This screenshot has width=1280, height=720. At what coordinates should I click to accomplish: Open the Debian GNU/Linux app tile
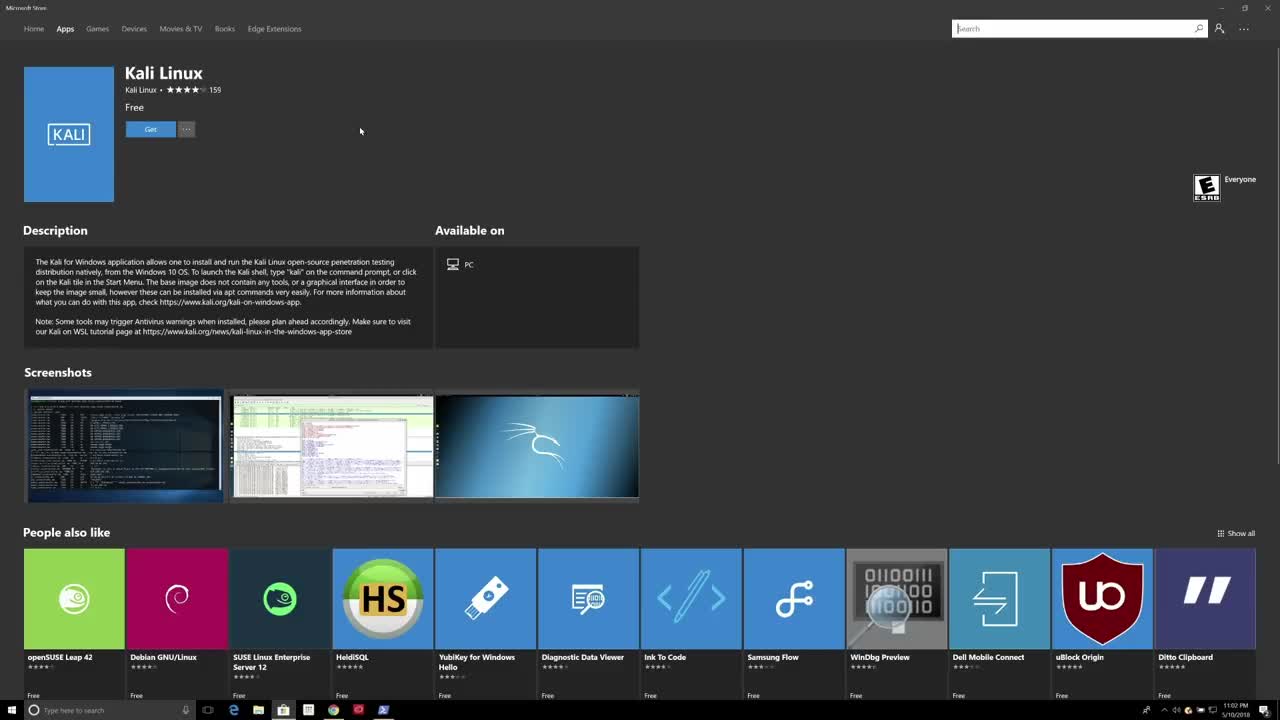[x=177, y=624]
